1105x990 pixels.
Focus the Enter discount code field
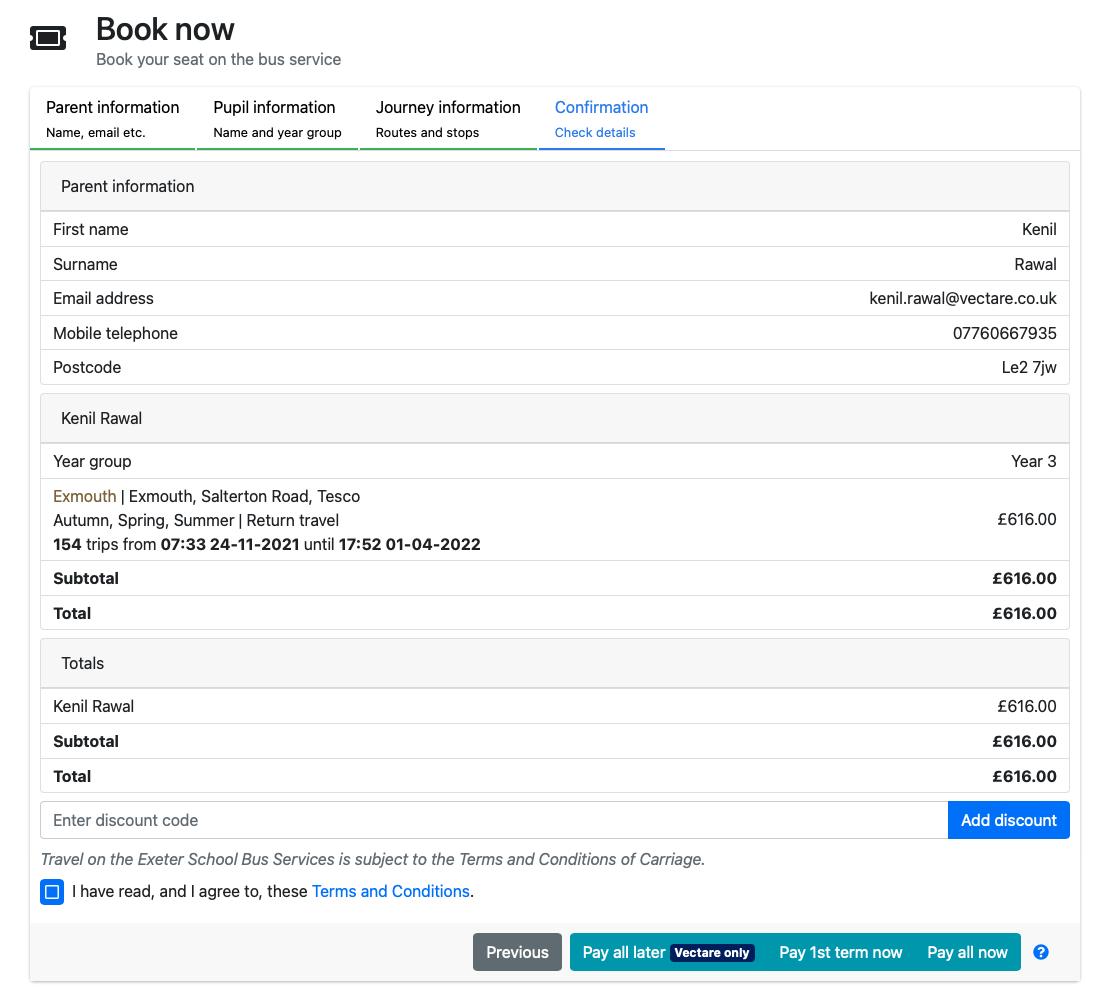(494, 820)
